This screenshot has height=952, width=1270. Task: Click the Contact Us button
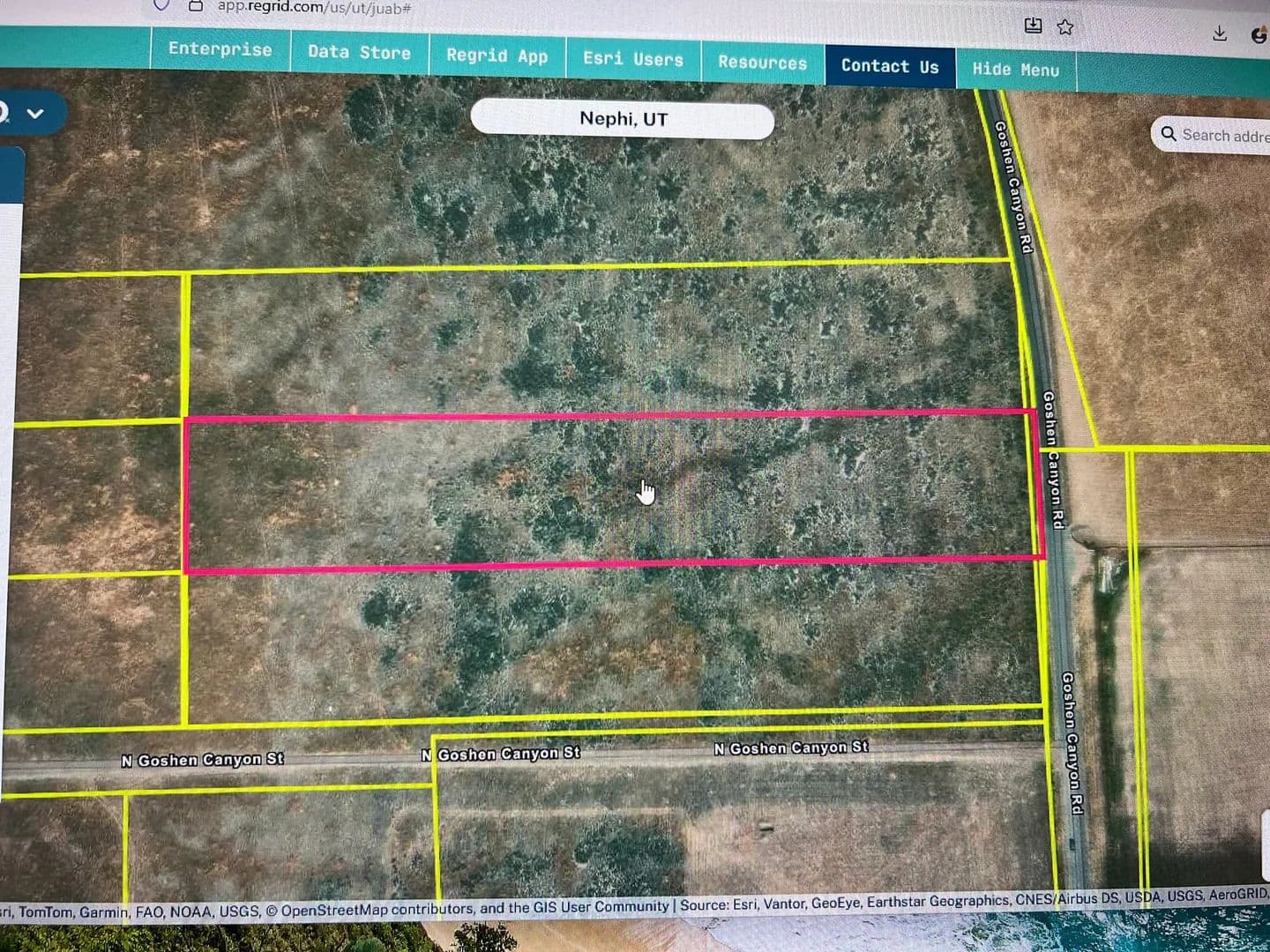(889, 66)
